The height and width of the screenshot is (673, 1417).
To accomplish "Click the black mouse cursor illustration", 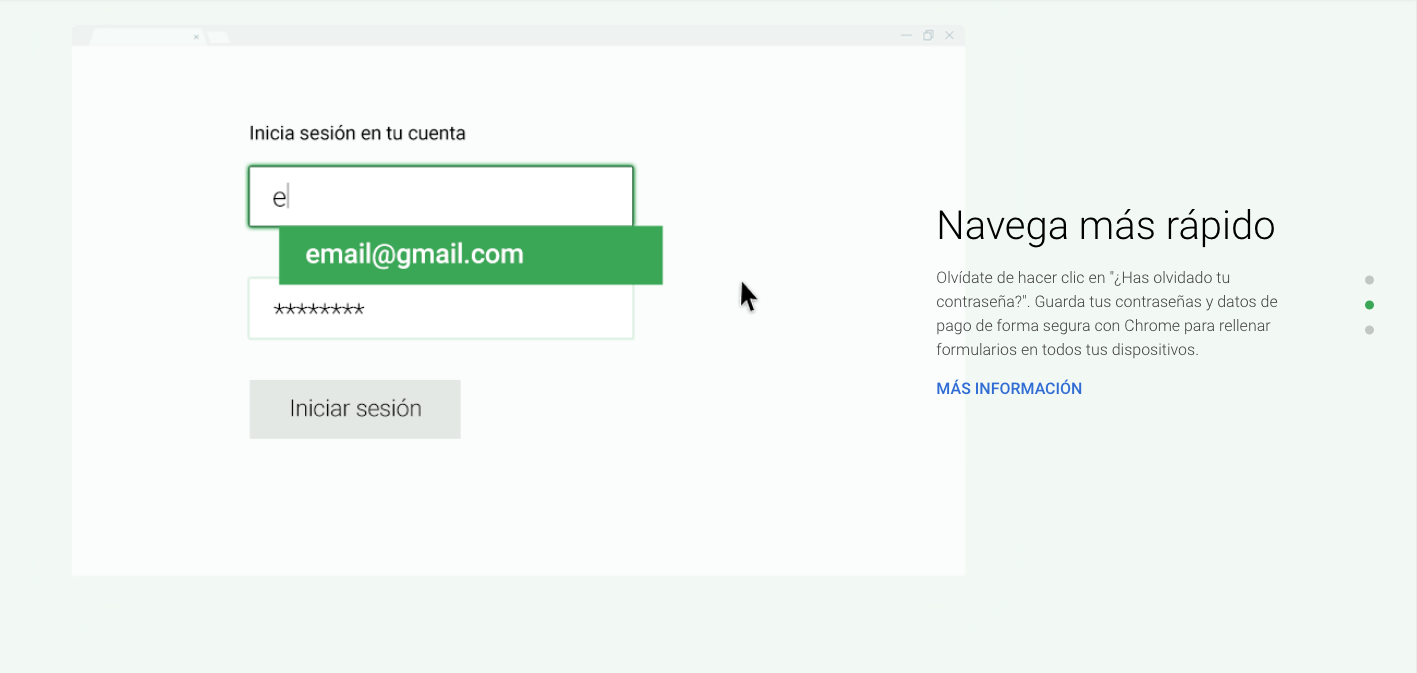I will click(x=748, y=296).
